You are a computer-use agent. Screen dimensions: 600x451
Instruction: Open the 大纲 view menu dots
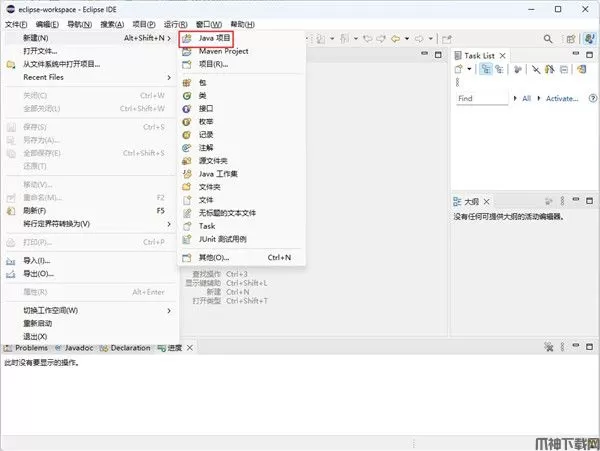(x=562, y=201)
